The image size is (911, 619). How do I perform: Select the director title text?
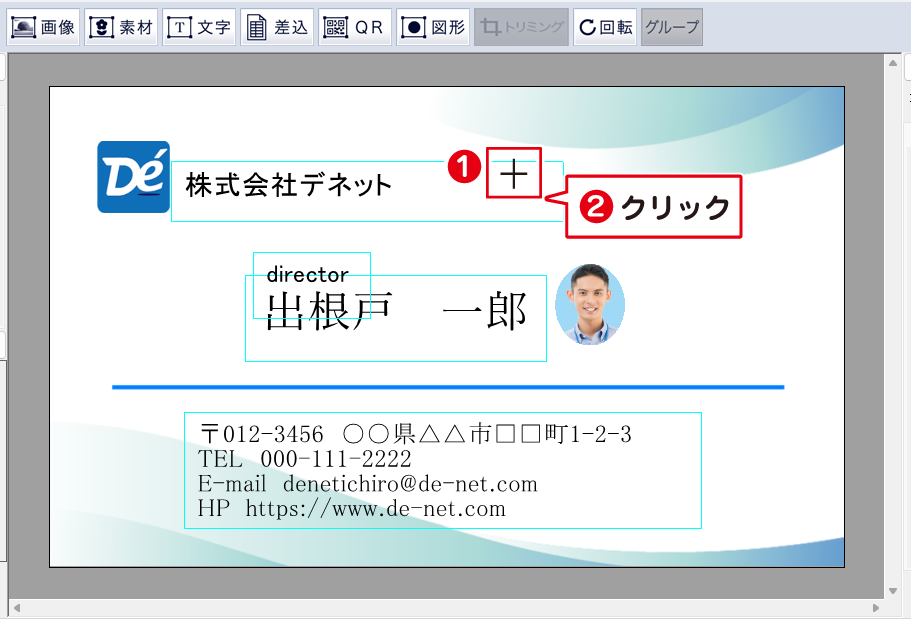(x=307, y=274)
